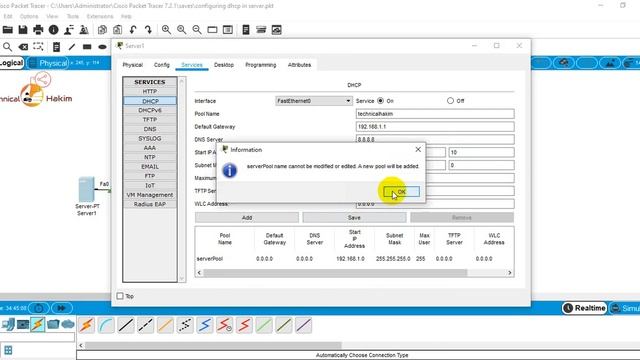Click the power cycle devices button

coord(39,308)
